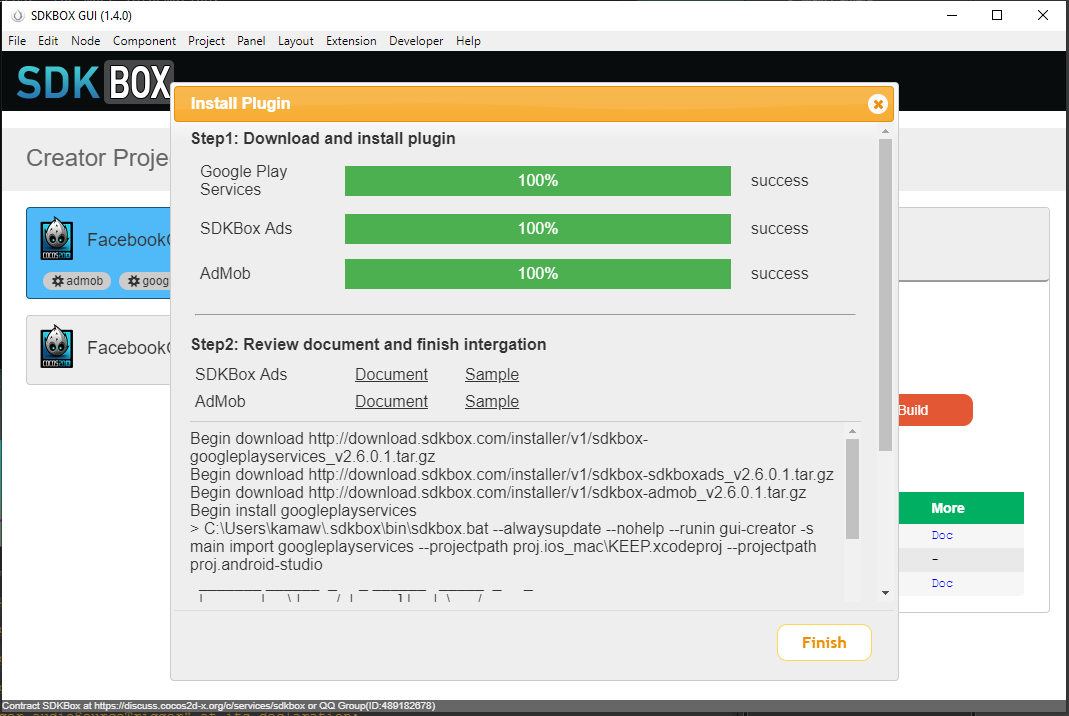Open the Node menu

pyautogui.click(x=85, y=41)
